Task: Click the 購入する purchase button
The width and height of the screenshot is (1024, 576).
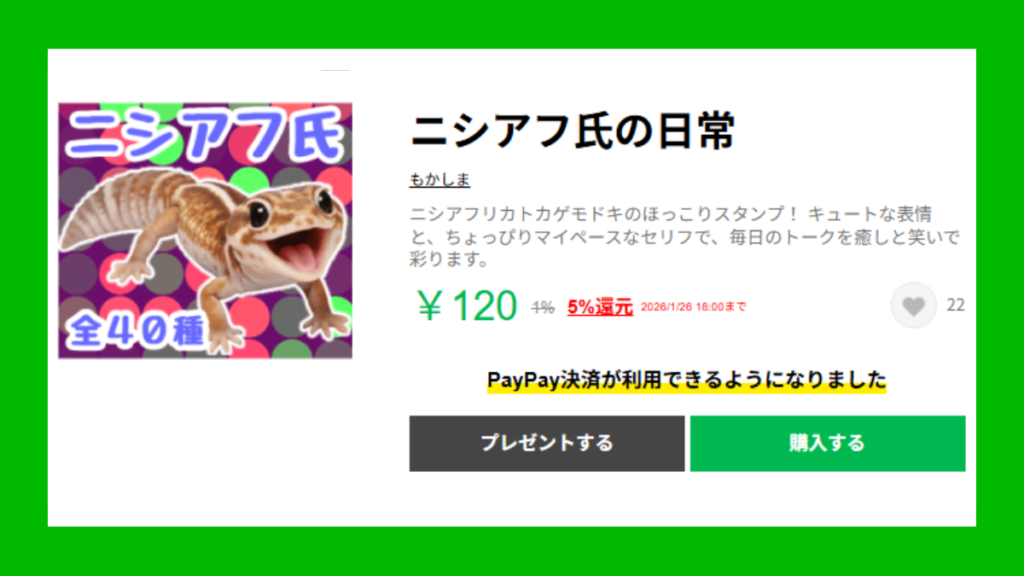Action: click(827, 443)
